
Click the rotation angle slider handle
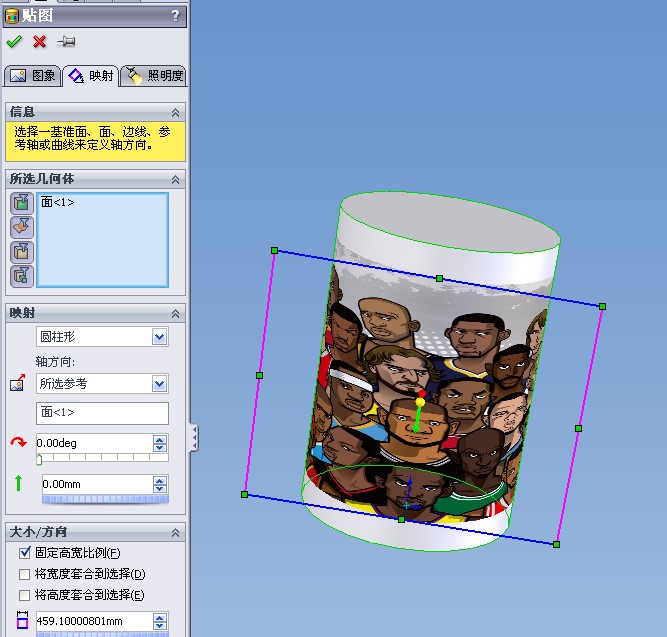39,460
